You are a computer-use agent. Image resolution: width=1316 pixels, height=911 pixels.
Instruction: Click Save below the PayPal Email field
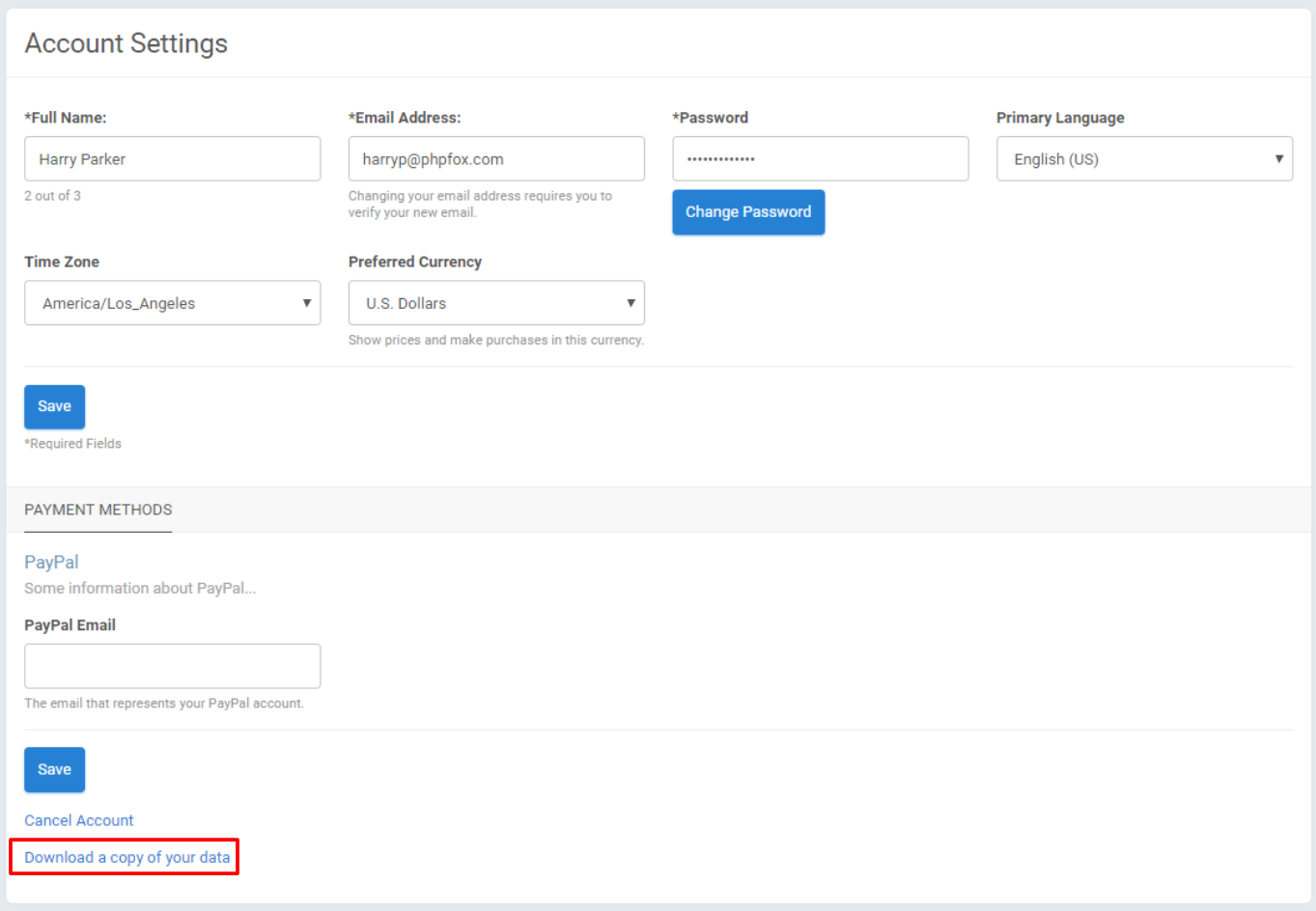pyautogui.click(x=54, y=769)
